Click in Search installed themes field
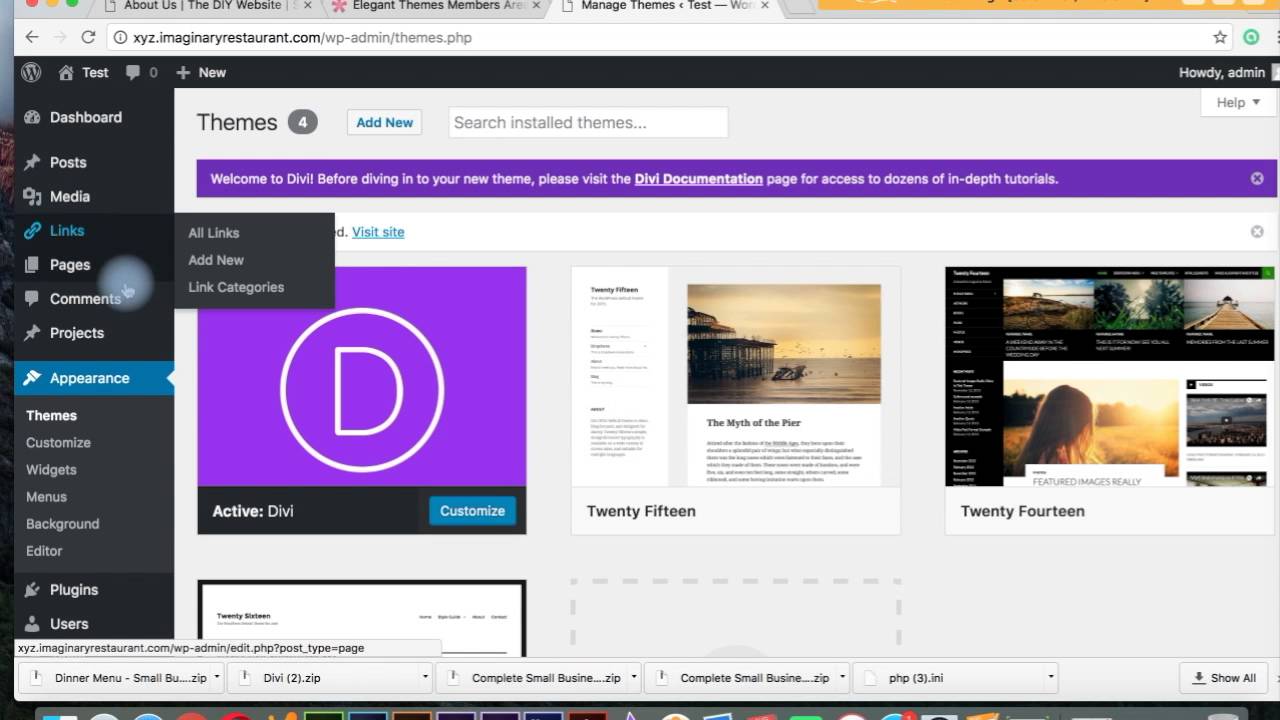The height and width of the screenshot is (720, 1280). pos(588,122)
